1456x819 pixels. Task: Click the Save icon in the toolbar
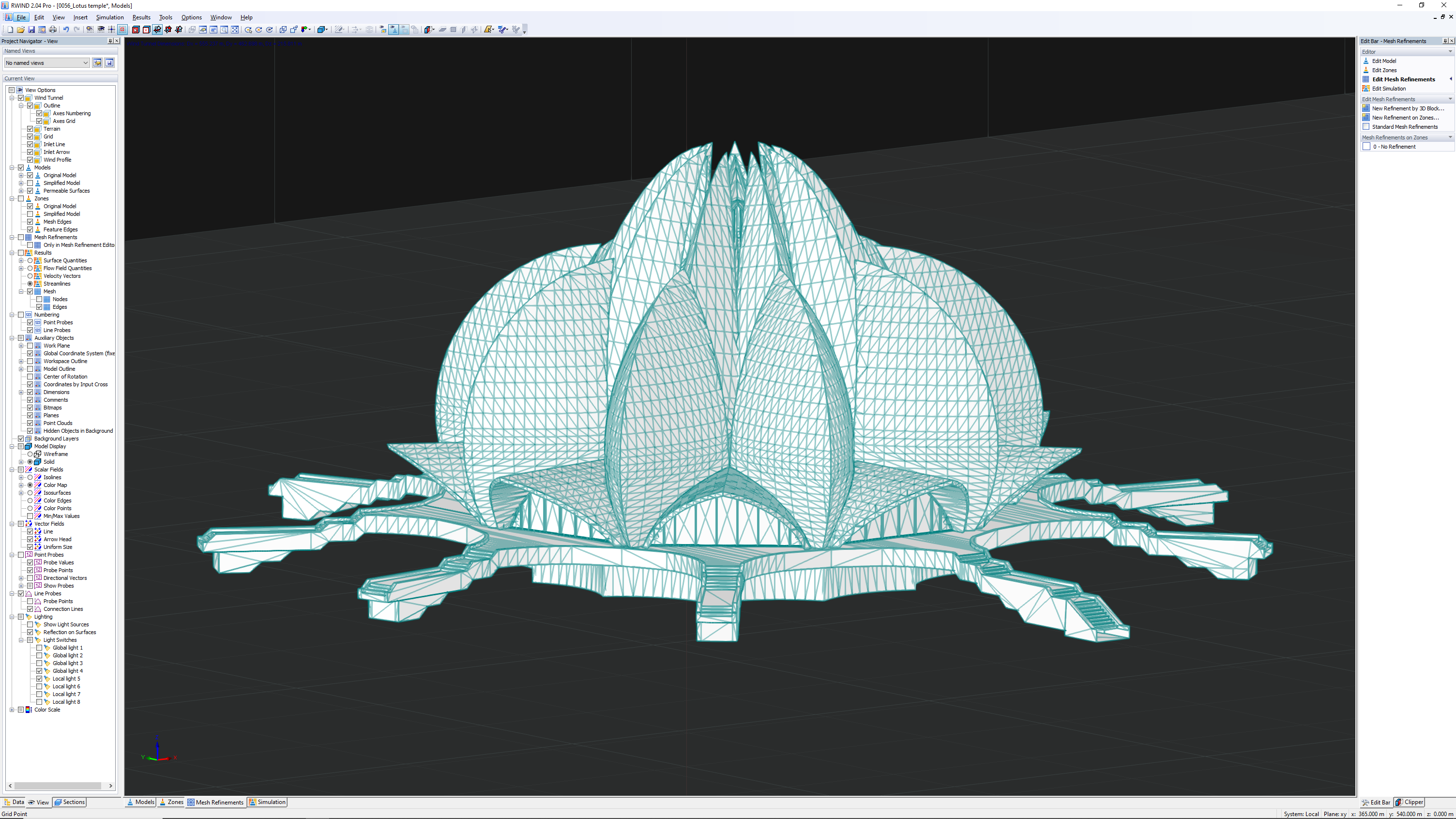(x=31, y=30)
